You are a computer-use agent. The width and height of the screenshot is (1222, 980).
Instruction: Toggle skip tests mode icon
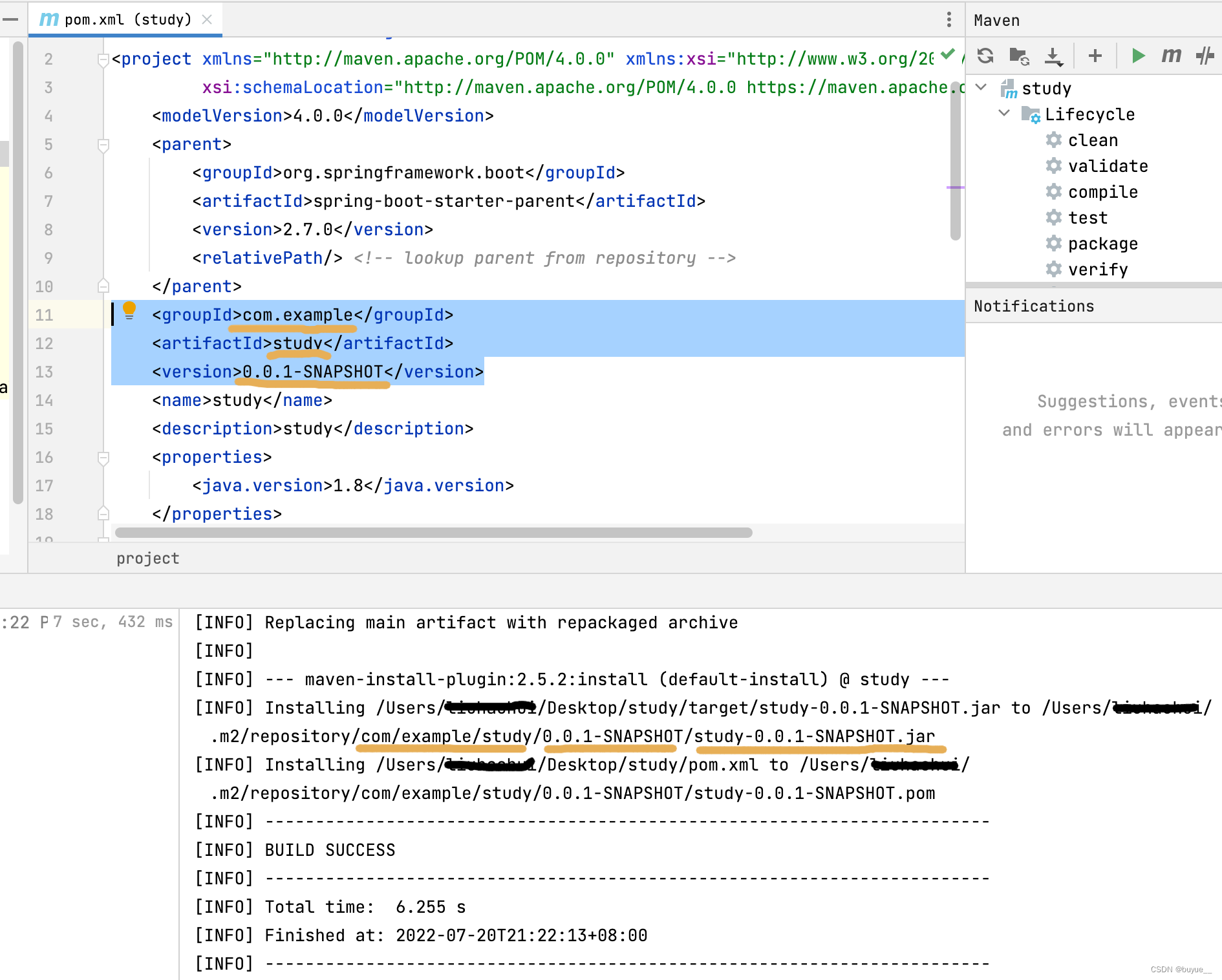coord(1205,56)
